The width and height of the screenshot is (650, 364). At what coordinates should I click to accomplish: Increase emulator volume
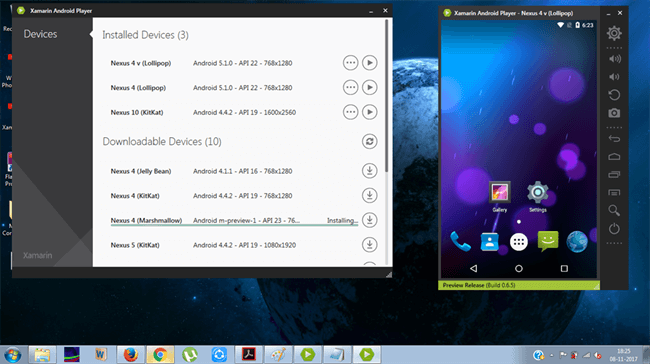point(614,59)
